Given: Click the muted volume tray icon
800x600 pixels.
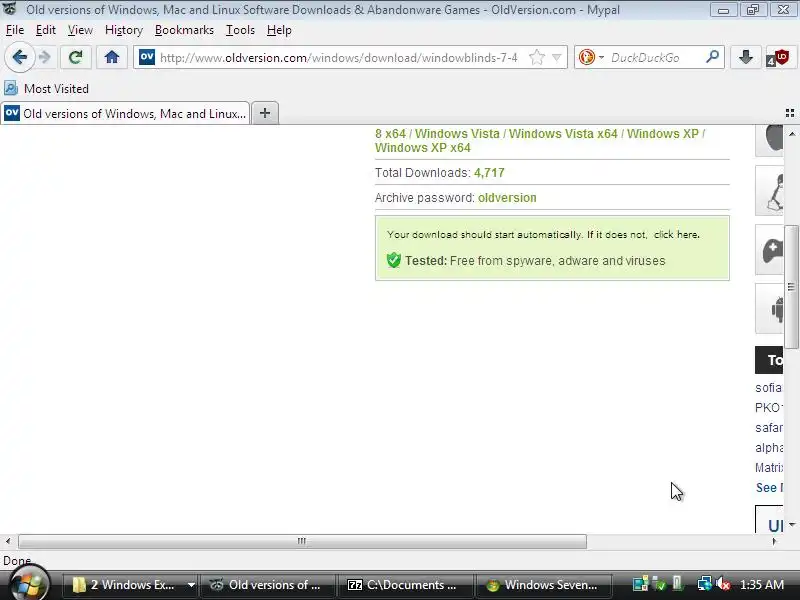Looking at the screenshot, I should [723, 584].
